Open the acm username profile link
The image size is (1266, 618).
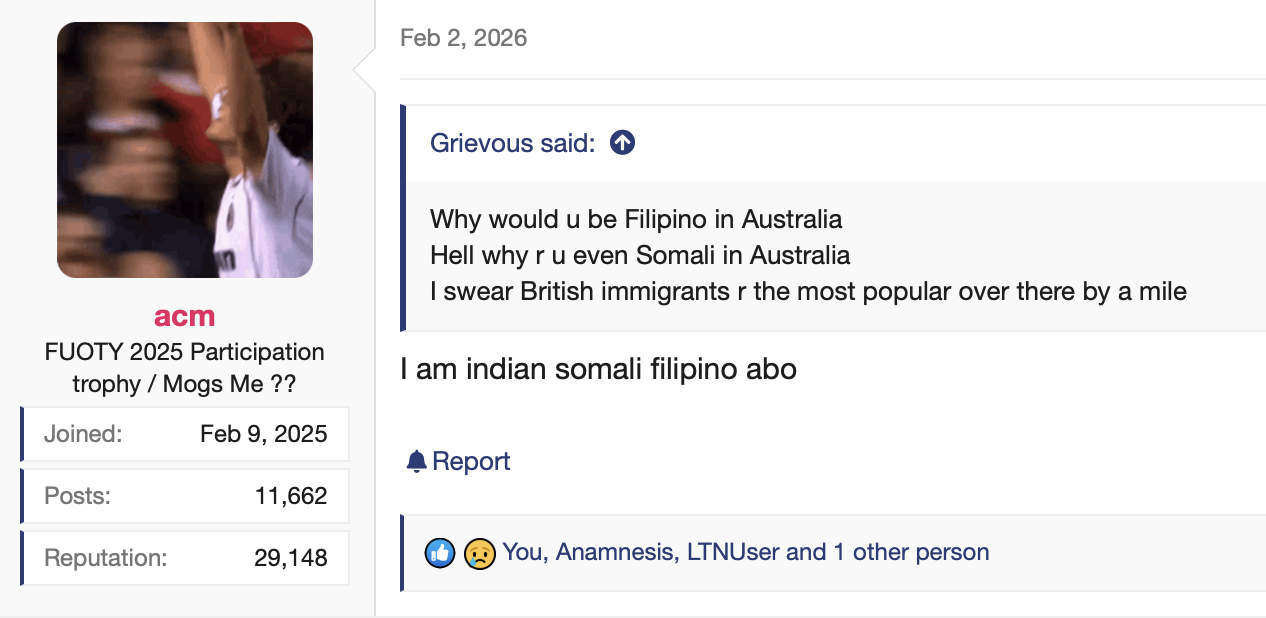185,316
